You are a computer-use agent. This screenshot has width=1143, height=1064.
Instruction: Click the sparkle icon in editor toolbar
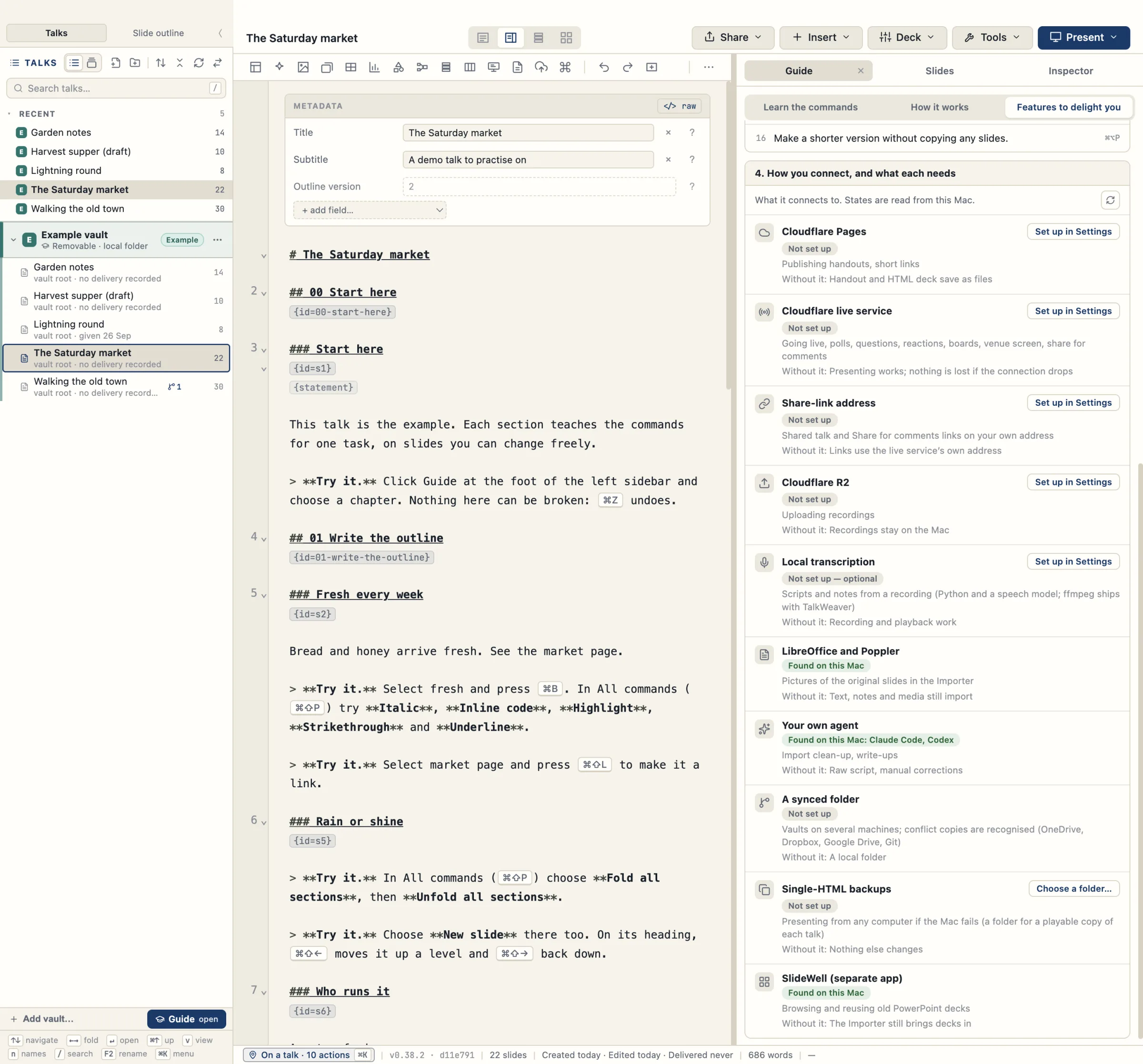tap(280, 67)
